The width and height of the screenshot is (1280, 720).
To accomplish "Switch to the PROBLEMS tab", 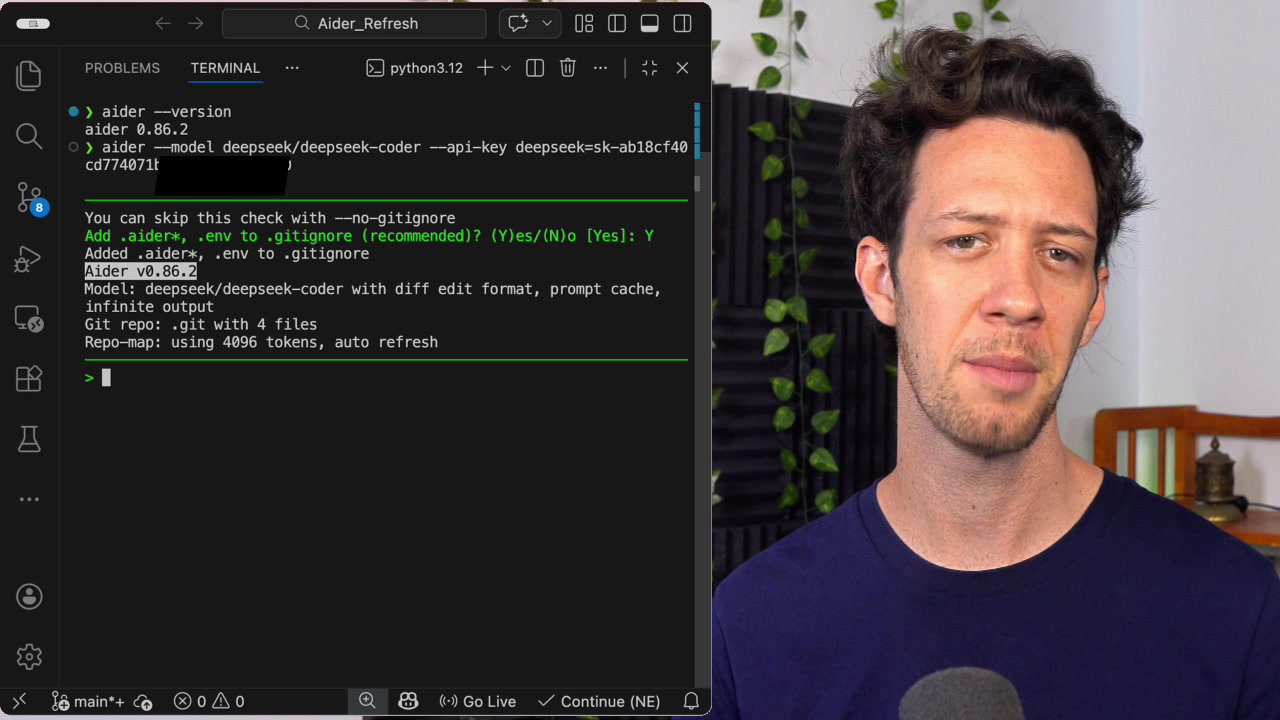I will (122, 68).
